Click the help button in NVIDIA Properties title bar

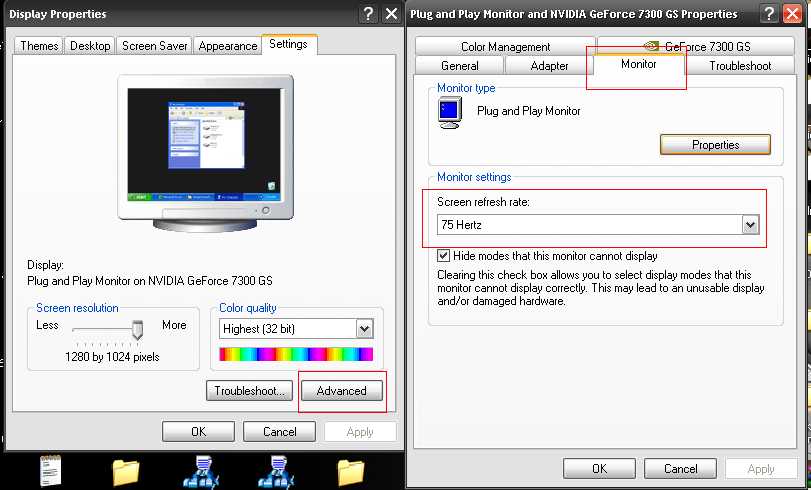point(770,14)
